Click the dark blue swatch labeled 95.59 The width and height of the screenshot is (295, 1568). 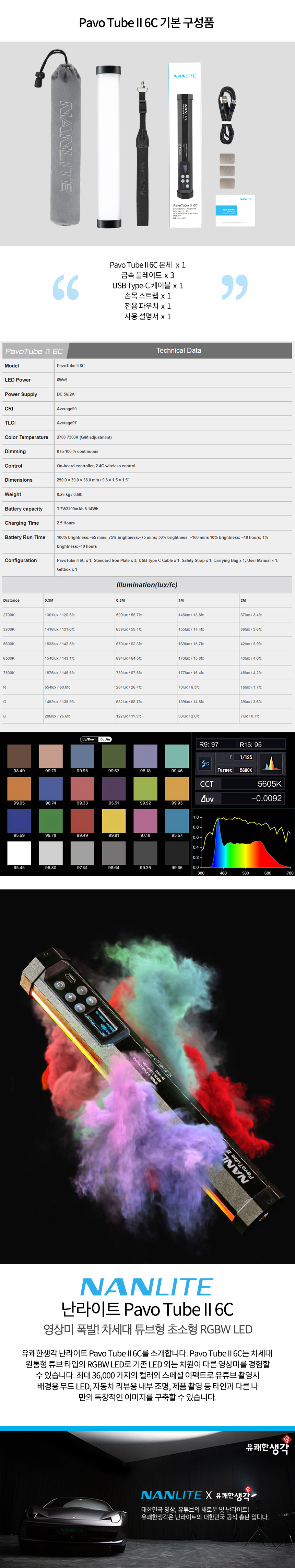coord(19,821)
